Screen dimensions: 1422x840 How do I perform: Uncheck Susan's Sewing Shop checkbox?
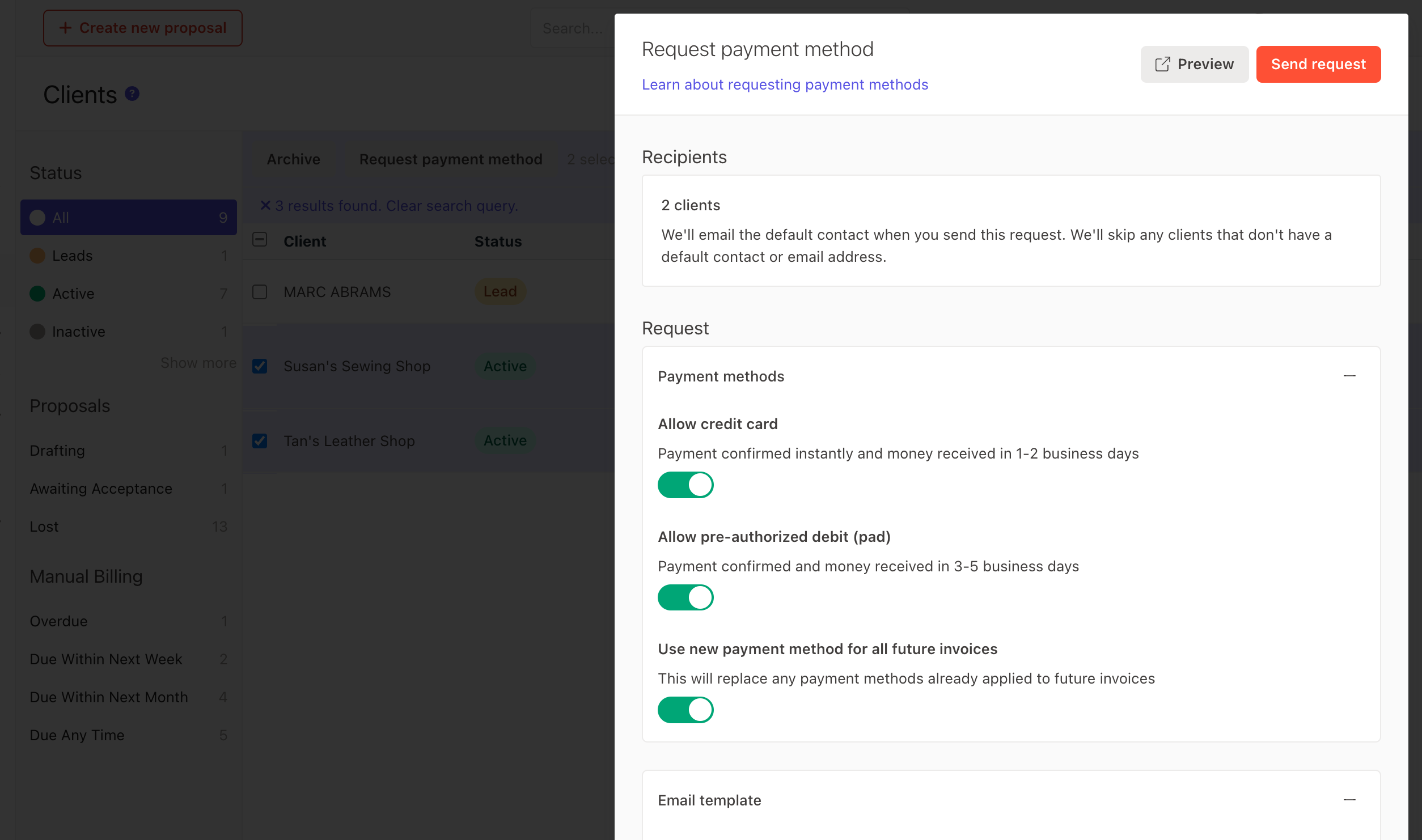click(x=260, y=366)
